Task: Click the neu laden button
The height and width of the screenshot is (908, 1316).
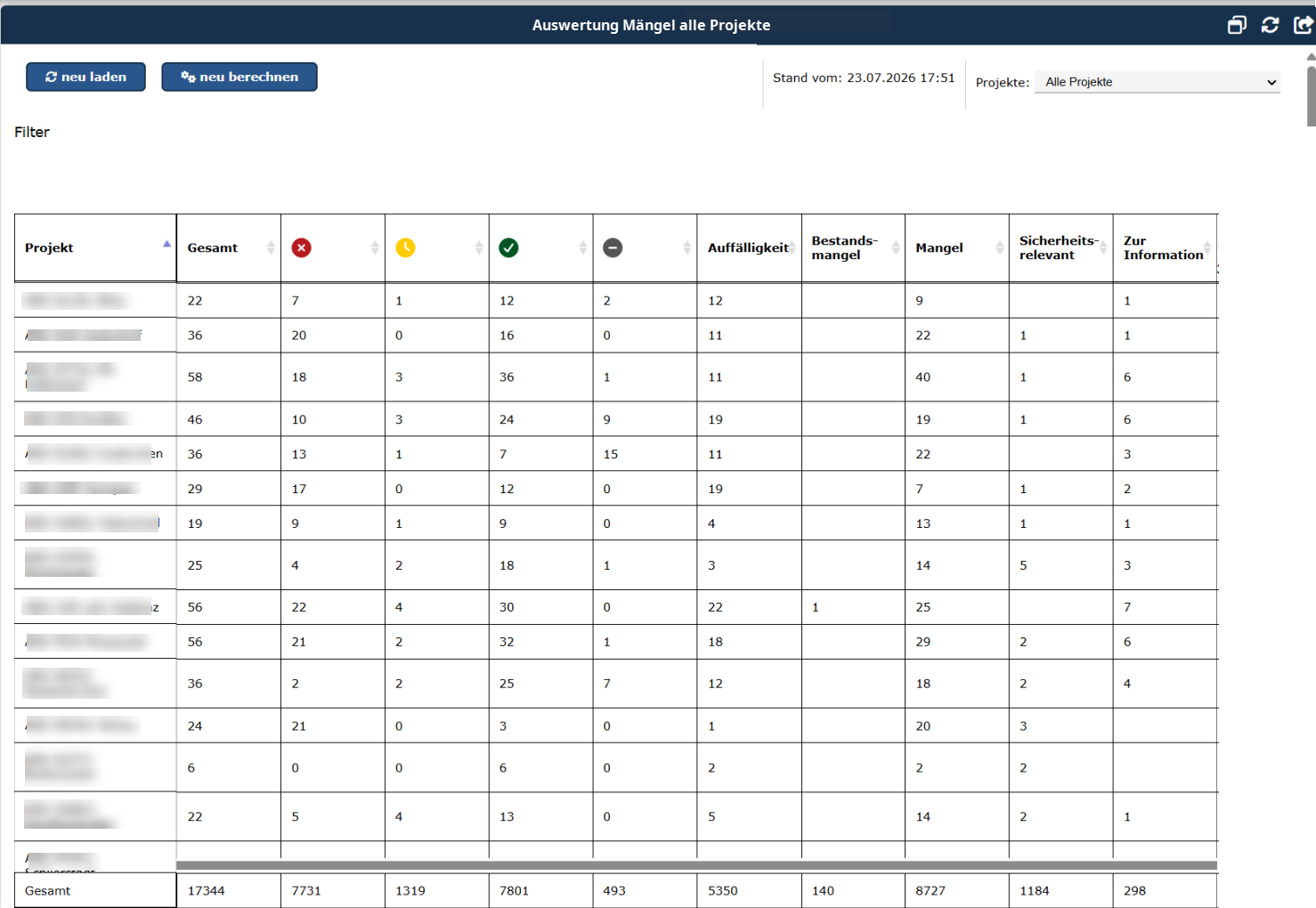Action: 85,77
